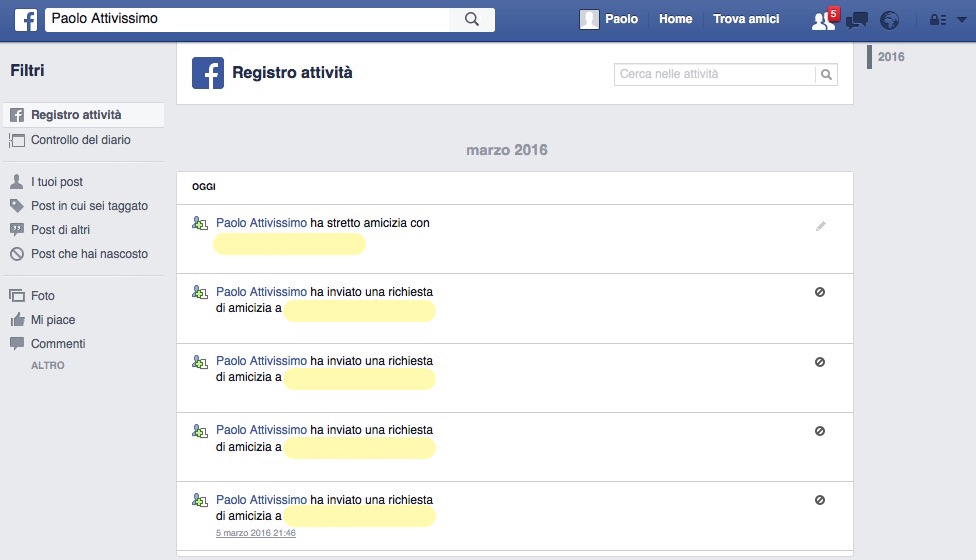976x560 pixels.
Task: Open Paolo profile link in top bar
Action: 621,19
